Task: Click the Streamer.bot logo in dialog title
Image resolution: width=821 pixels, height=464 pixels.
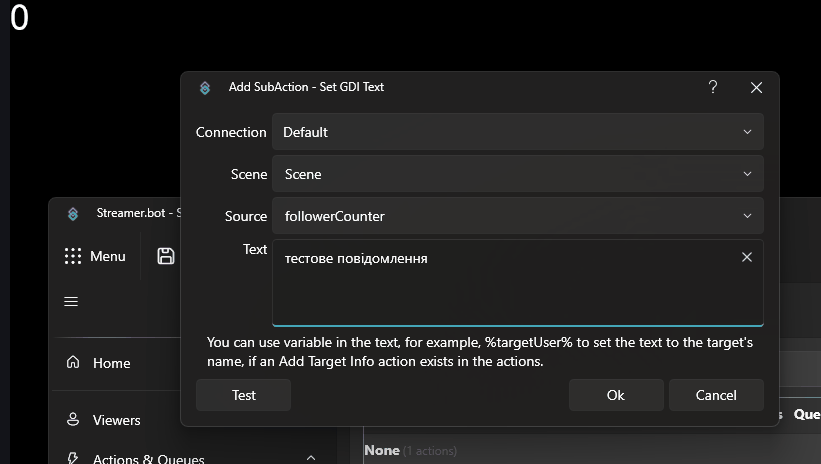Action: (x=205, y=87)
